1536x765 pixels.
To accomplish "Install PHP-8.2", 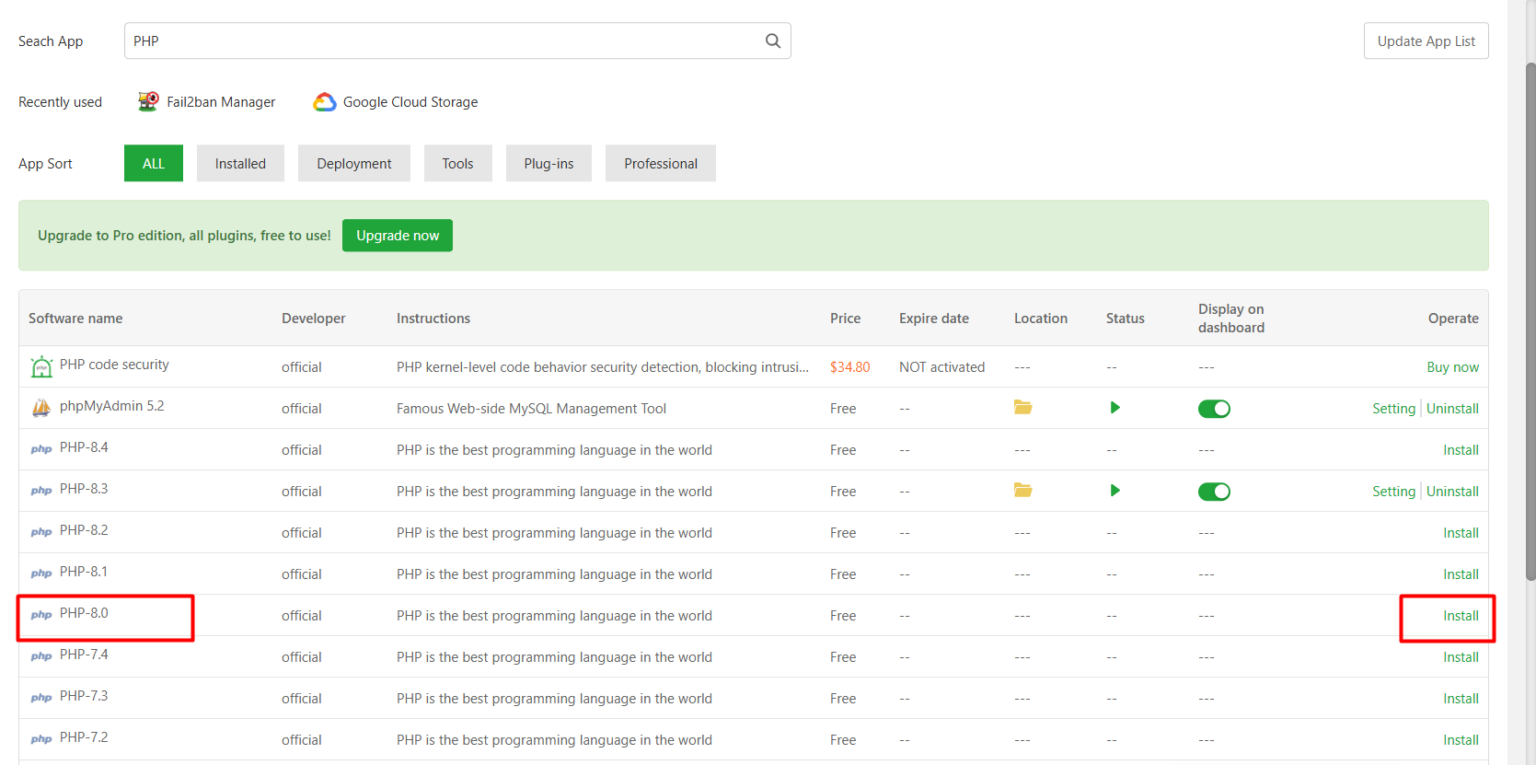I will (x=1460, y=533).
